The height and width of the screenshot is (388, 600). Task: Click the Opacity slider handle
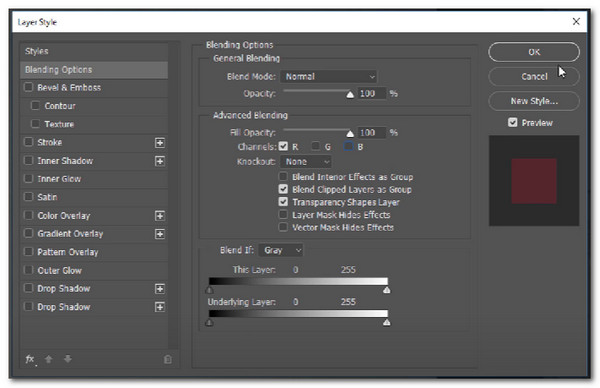tap(350, 94)
